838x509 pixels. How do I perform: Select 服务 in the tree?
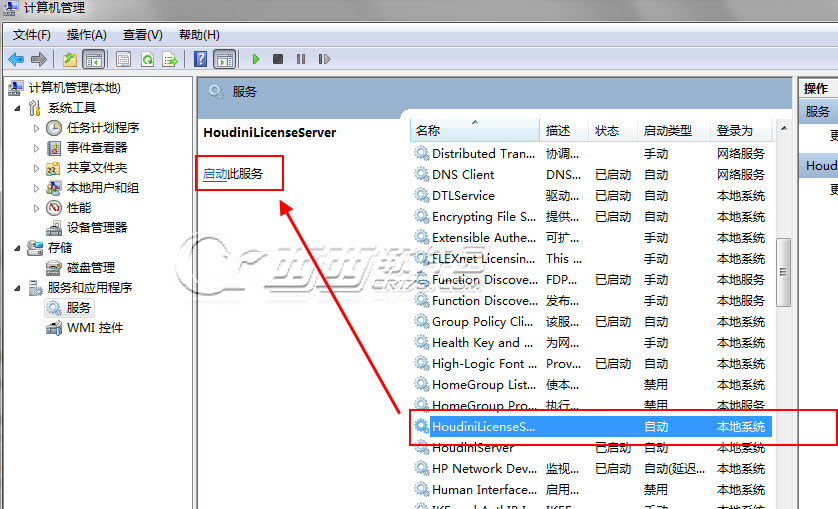78,308
